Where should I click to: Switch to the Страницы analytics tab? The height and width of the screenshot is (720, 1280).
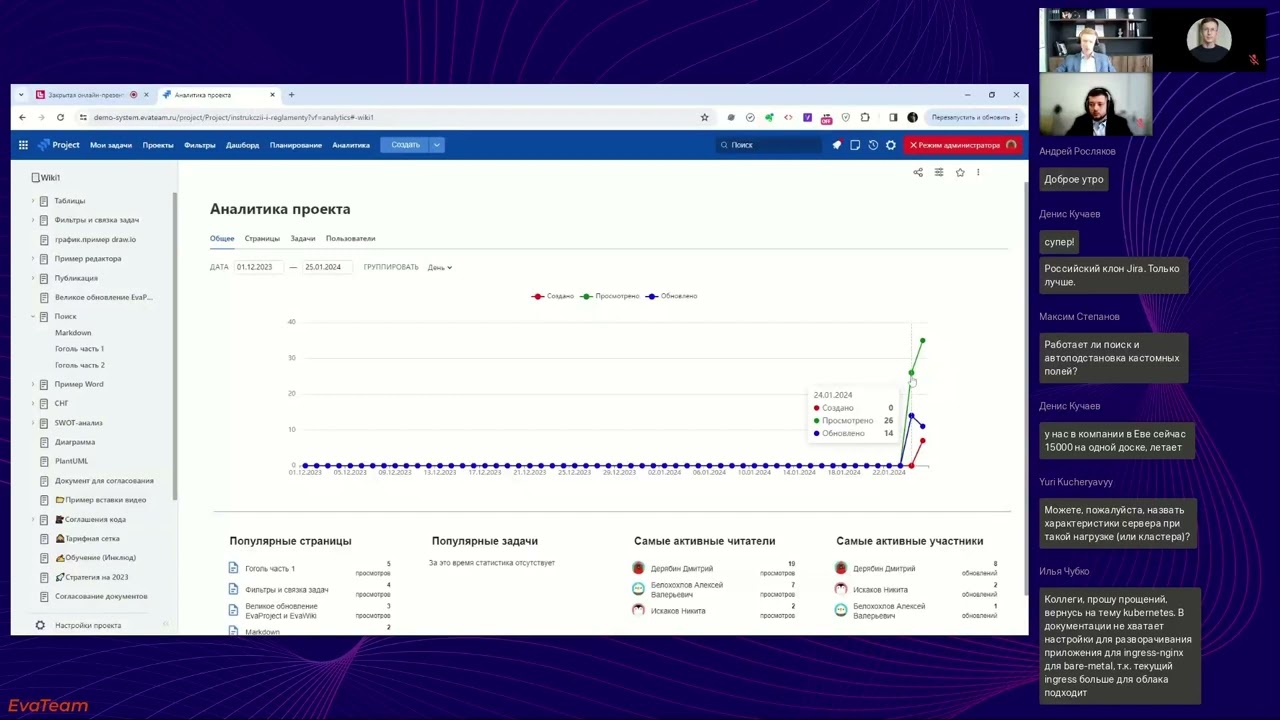262,238
